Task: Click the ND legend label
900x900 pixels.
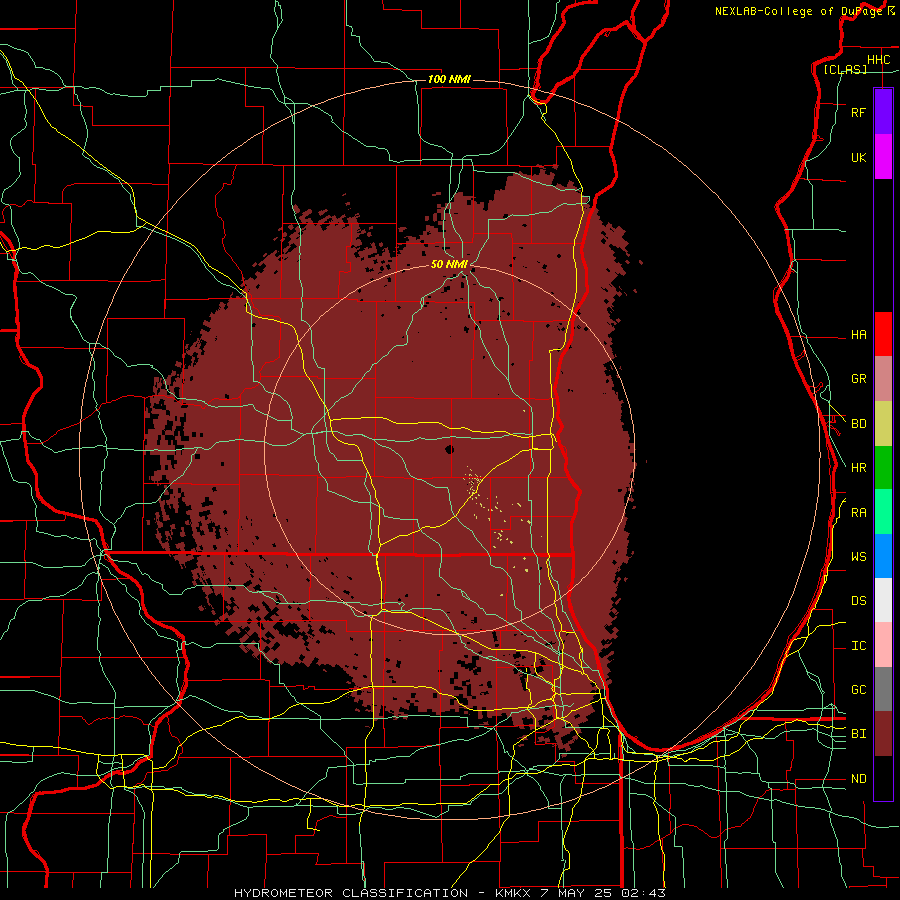Action: click(x=858, y=779)
